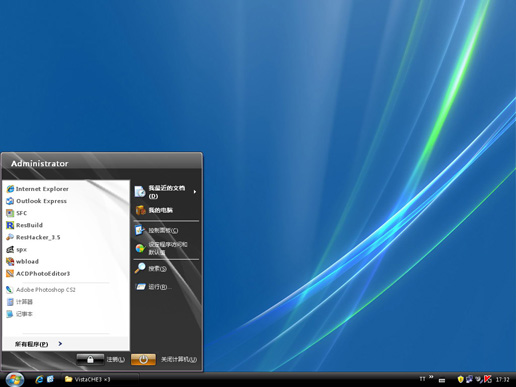The width and height of the screenshot is (516, 387).
Task: Click the orange power shutdown button
Action: 143,359
